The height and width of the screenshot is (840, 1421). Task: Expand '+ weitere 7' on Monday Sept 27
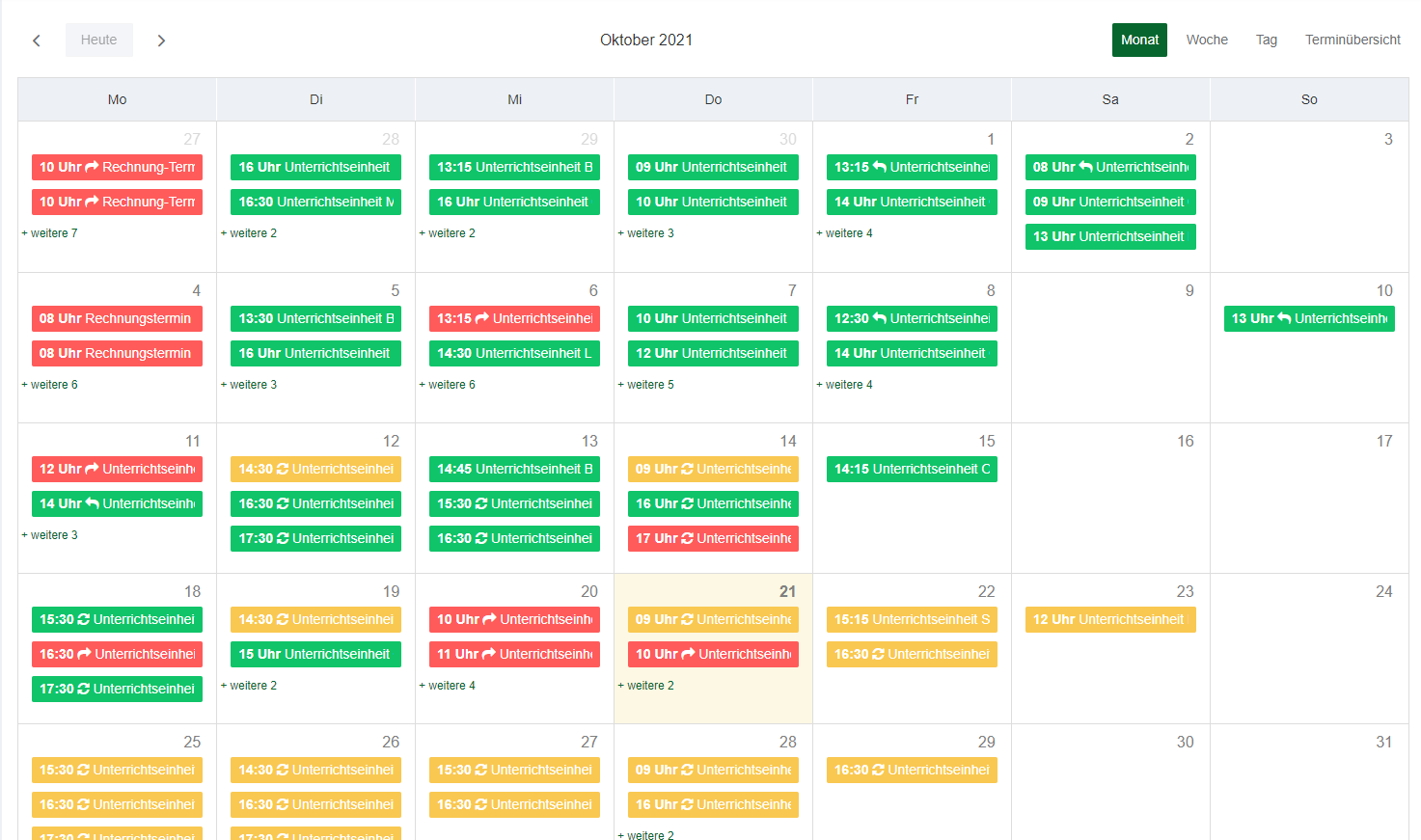coord(50,233)
